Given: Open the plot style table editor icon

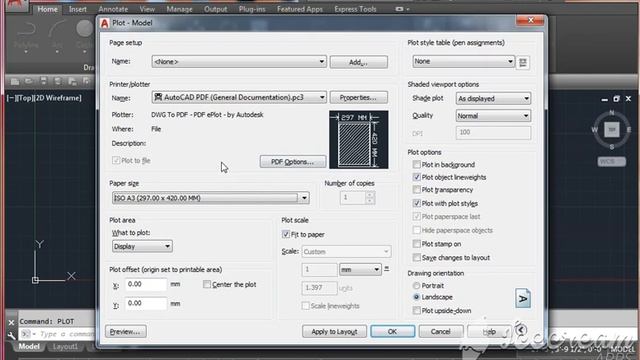Looking at the screenshot, I should point(523,62).
